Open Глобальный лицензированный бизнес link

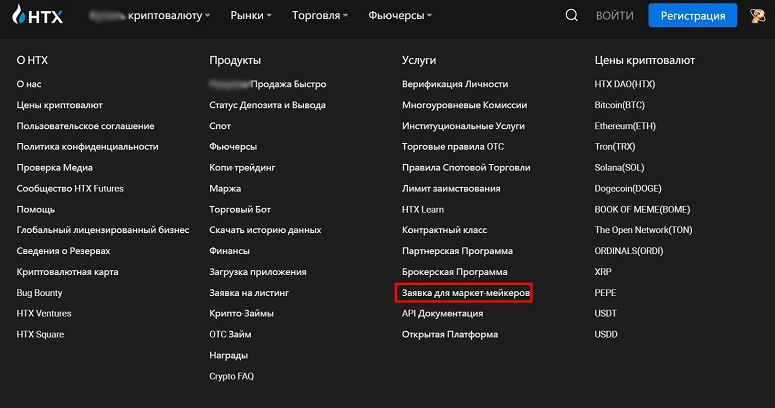[x=103, y=230]
